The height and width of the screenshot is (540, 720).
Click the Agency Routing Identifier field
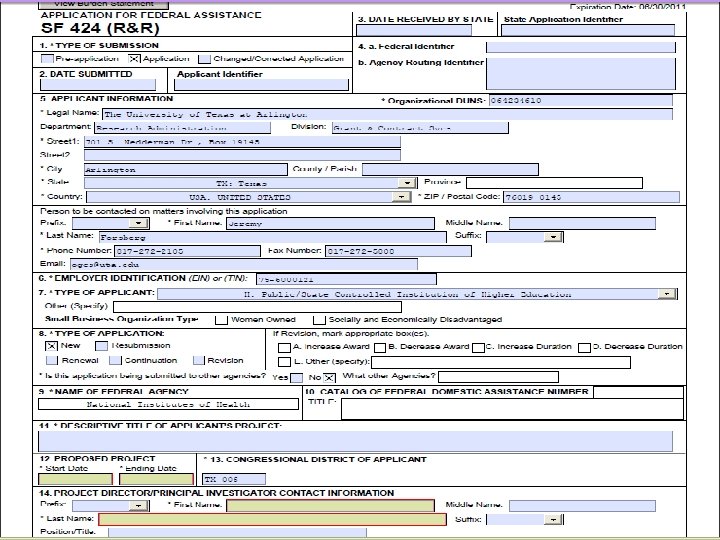(x=581, y=73)
